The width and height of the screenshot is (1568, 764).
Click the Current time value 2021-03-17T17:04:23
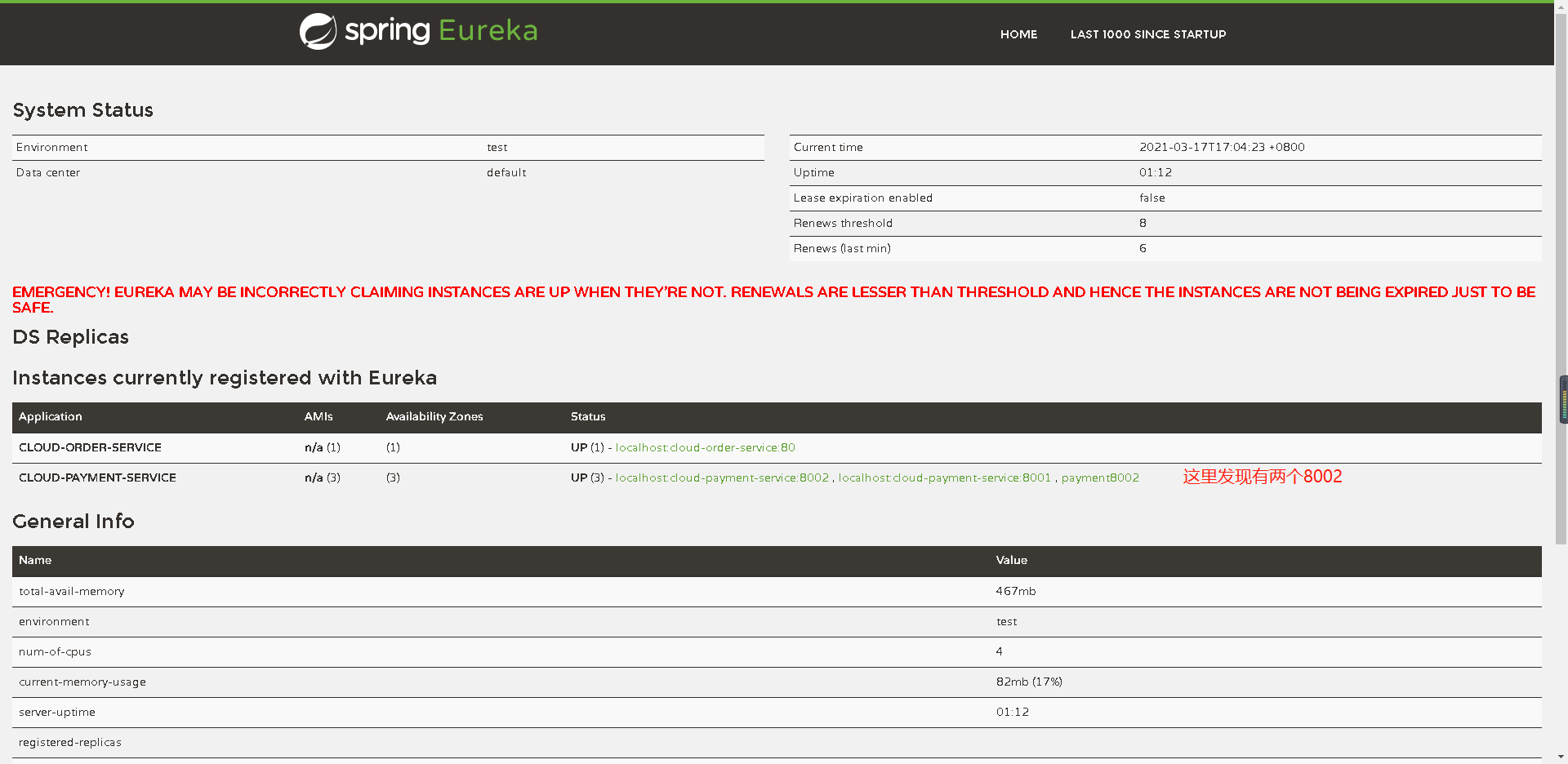[x=1222, y=147]
